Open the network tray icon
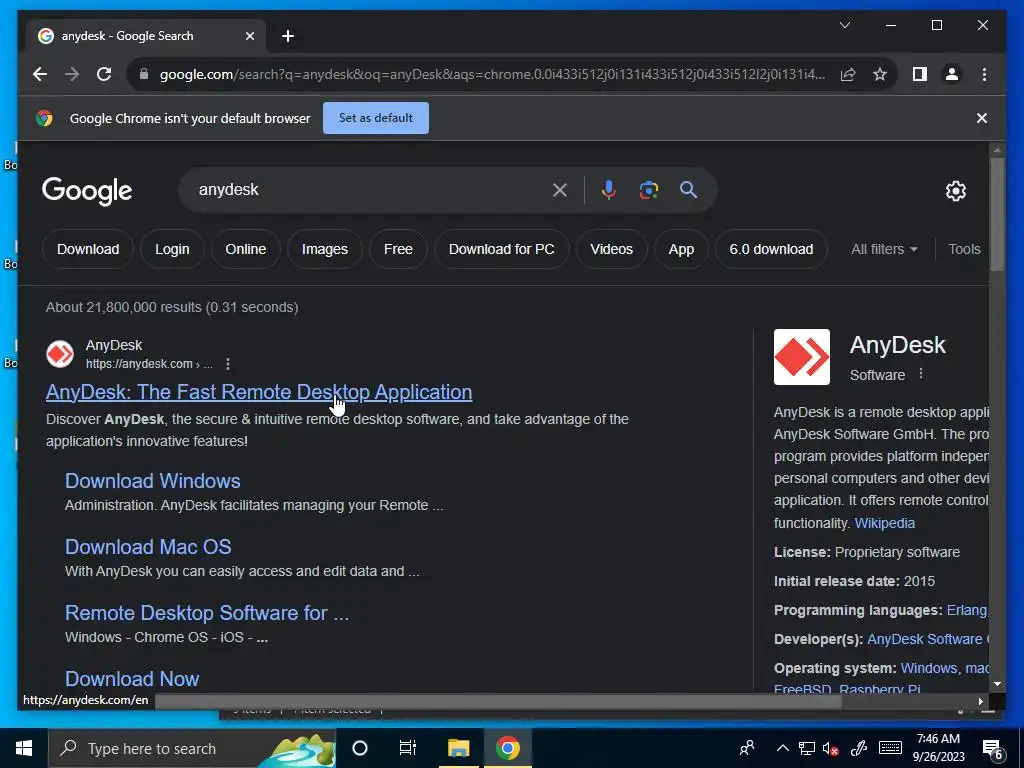The image size is (1024, 768). click(807, 749)
